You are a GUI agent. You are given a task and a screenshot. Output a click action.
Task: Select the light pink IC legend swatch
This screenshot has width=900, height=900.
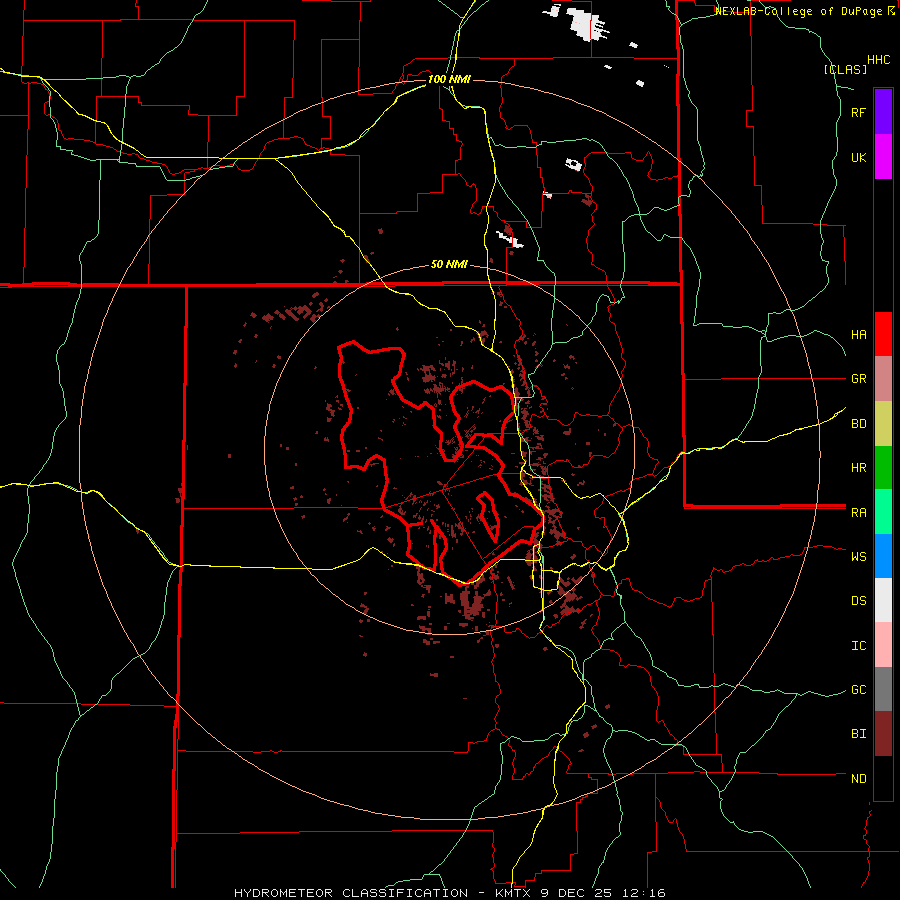click(x=883, y=645)
